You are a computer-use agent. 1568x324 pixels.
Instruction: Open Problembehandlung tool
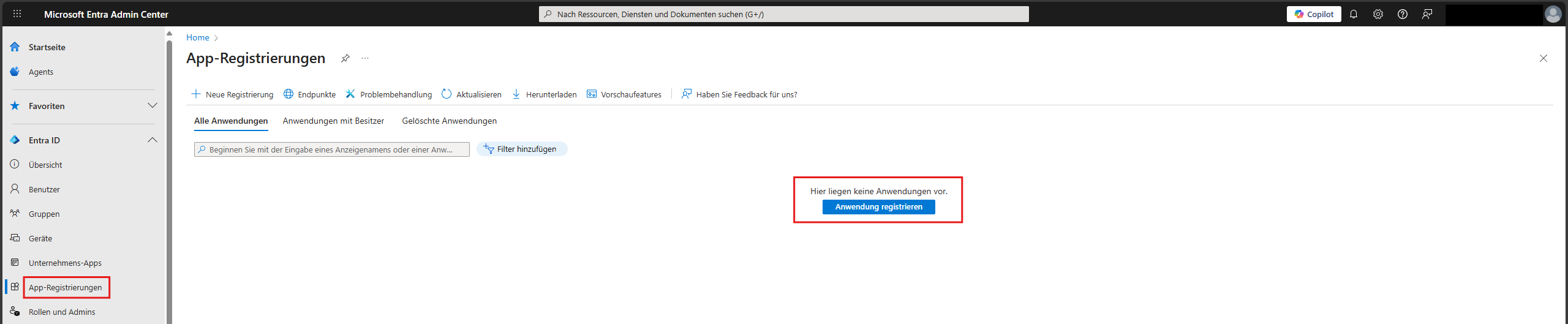tap(388, 94)
